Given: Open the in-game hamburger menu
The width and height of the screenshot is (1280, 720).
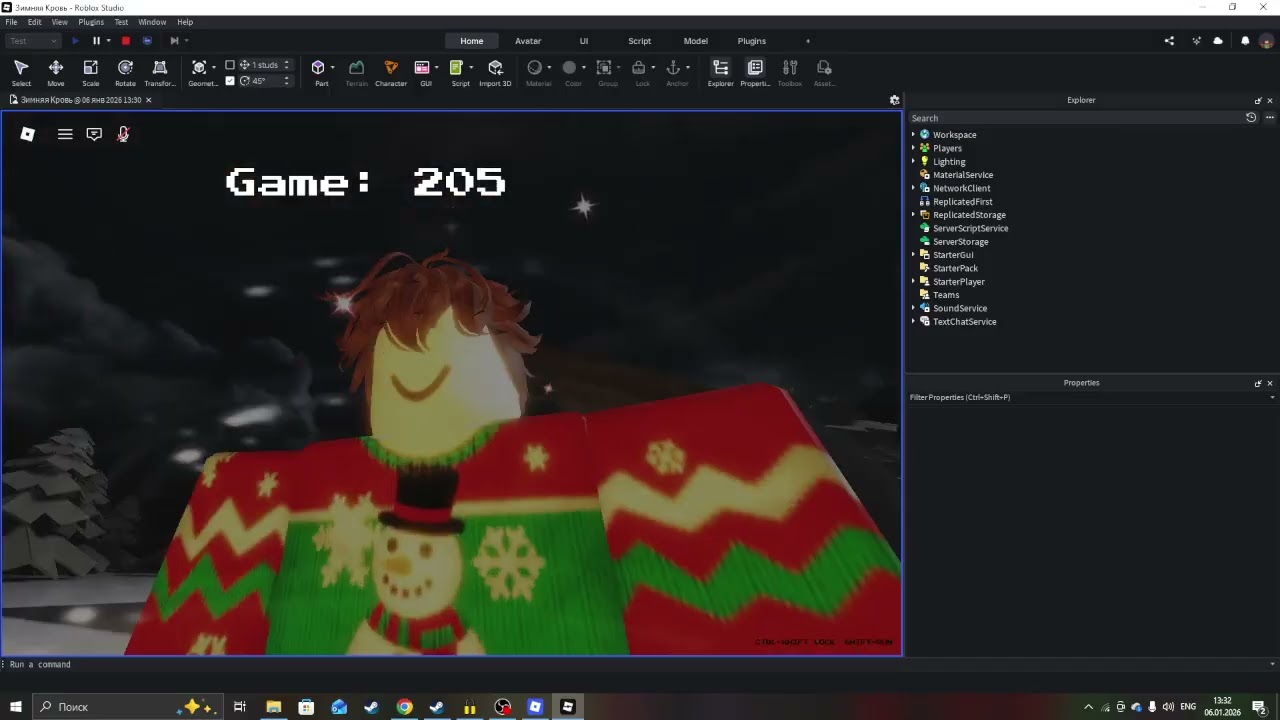Looking at the screenshot, I should [x=65, y=134].
